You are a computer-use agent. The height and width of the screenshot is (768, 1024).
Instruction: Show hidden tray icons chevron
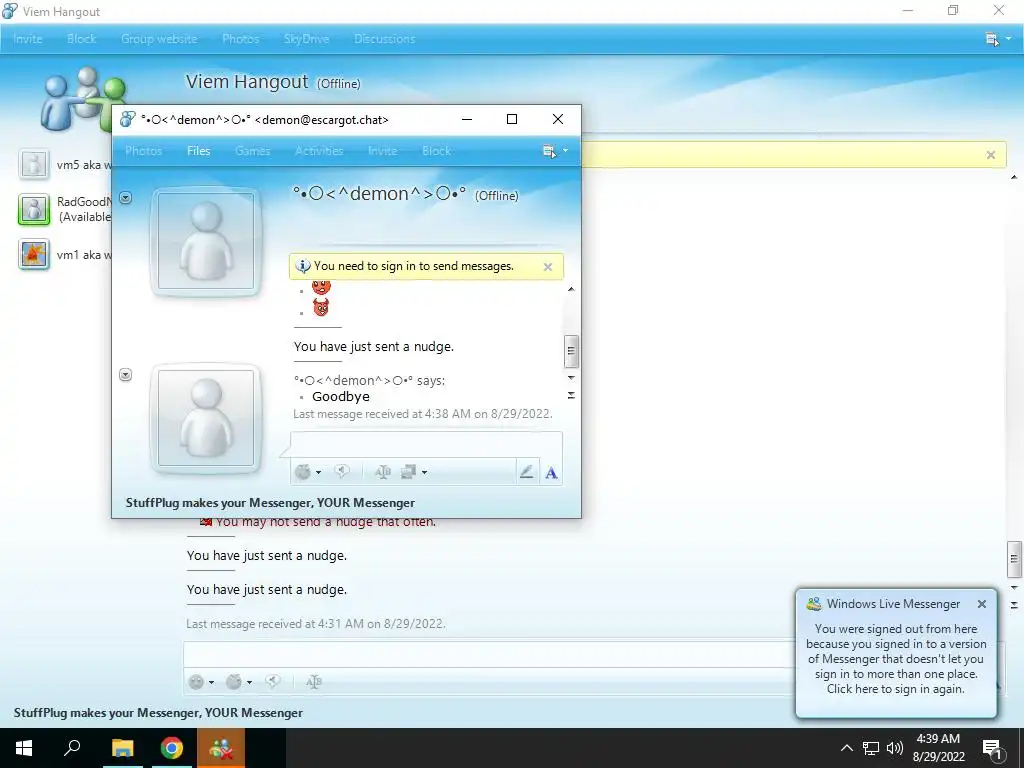(x=846, y=748)
